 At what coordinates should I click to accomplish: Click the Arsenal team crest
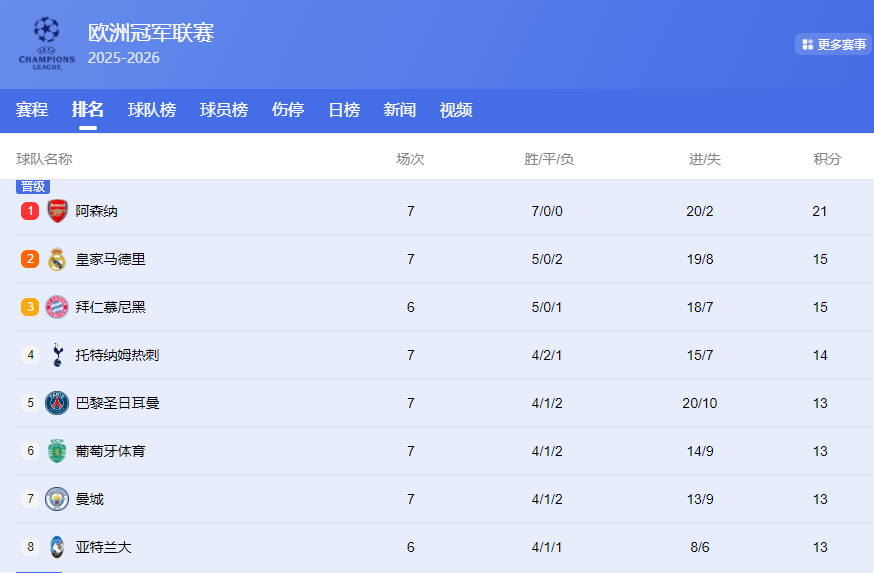coord(57,211)
